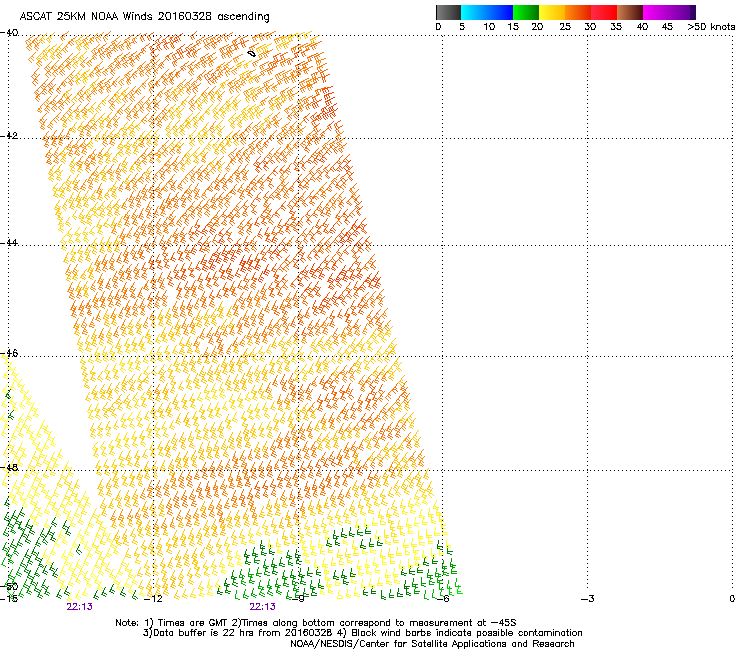Click the latitude label '-50'
Screen dimensions: 740x650
9,586
